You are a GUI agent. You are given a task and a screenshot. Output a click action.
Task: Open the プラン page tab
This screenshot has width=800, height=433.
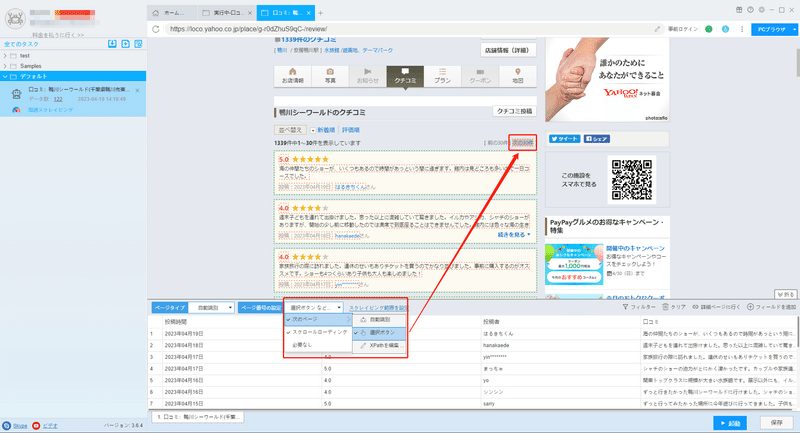(x=442, y=76)
